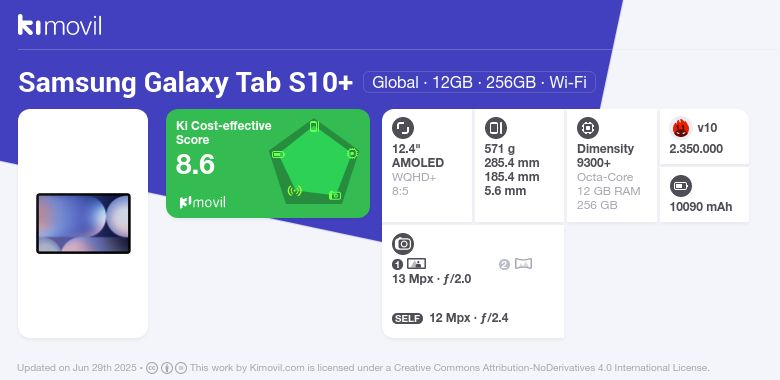Click the tablet product thumbnail image
Screen dimensions: 780x380
83,223
